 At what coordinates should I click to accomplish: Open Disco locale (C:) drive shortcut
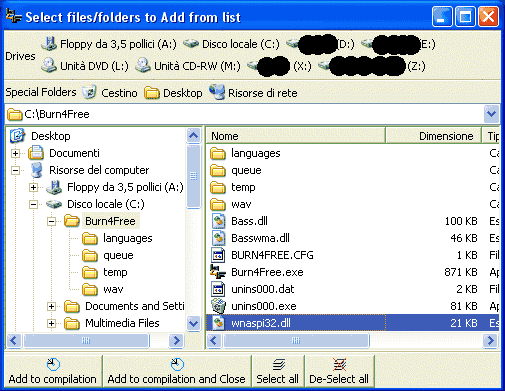click(231, 44)
